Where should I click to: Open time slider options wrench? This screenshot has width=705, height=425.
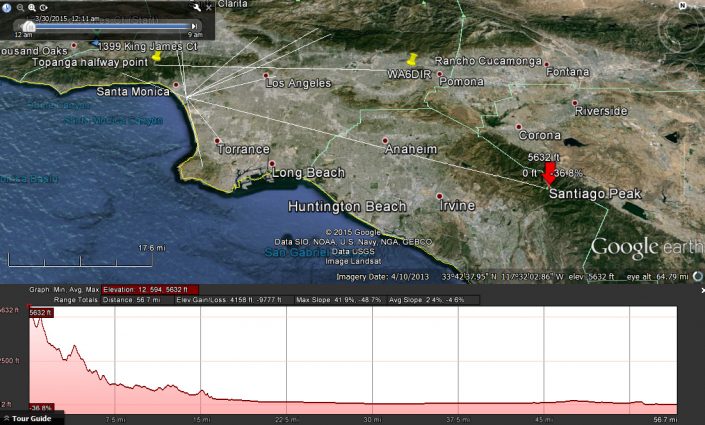click(x=196, y=7)
